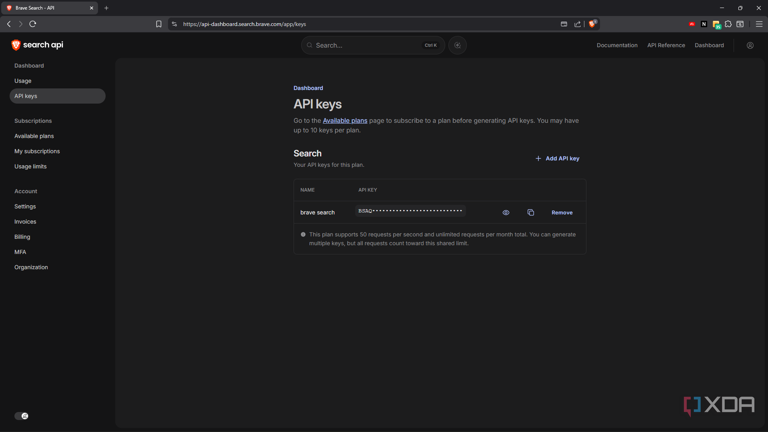Focus the Search... box in the header
Screen dimensions: 768x432
tap(373, 45)
